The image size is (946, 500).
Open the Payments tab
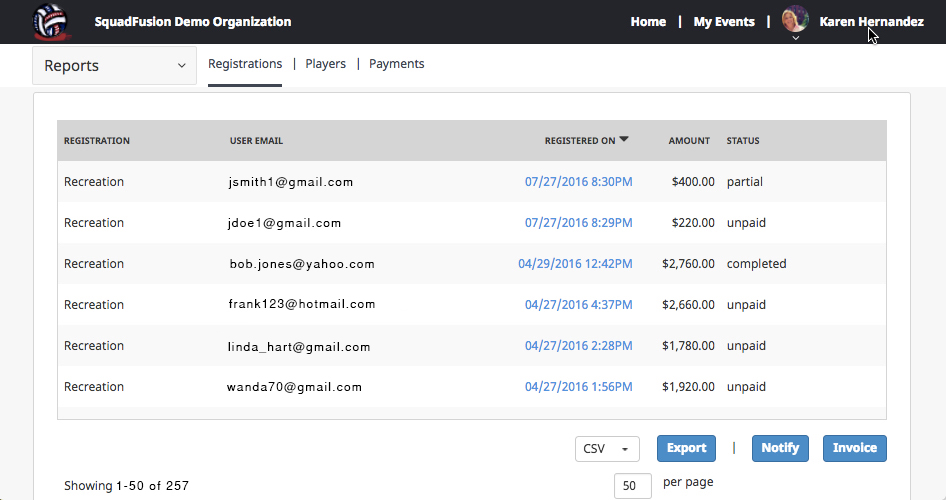[396, 64]
